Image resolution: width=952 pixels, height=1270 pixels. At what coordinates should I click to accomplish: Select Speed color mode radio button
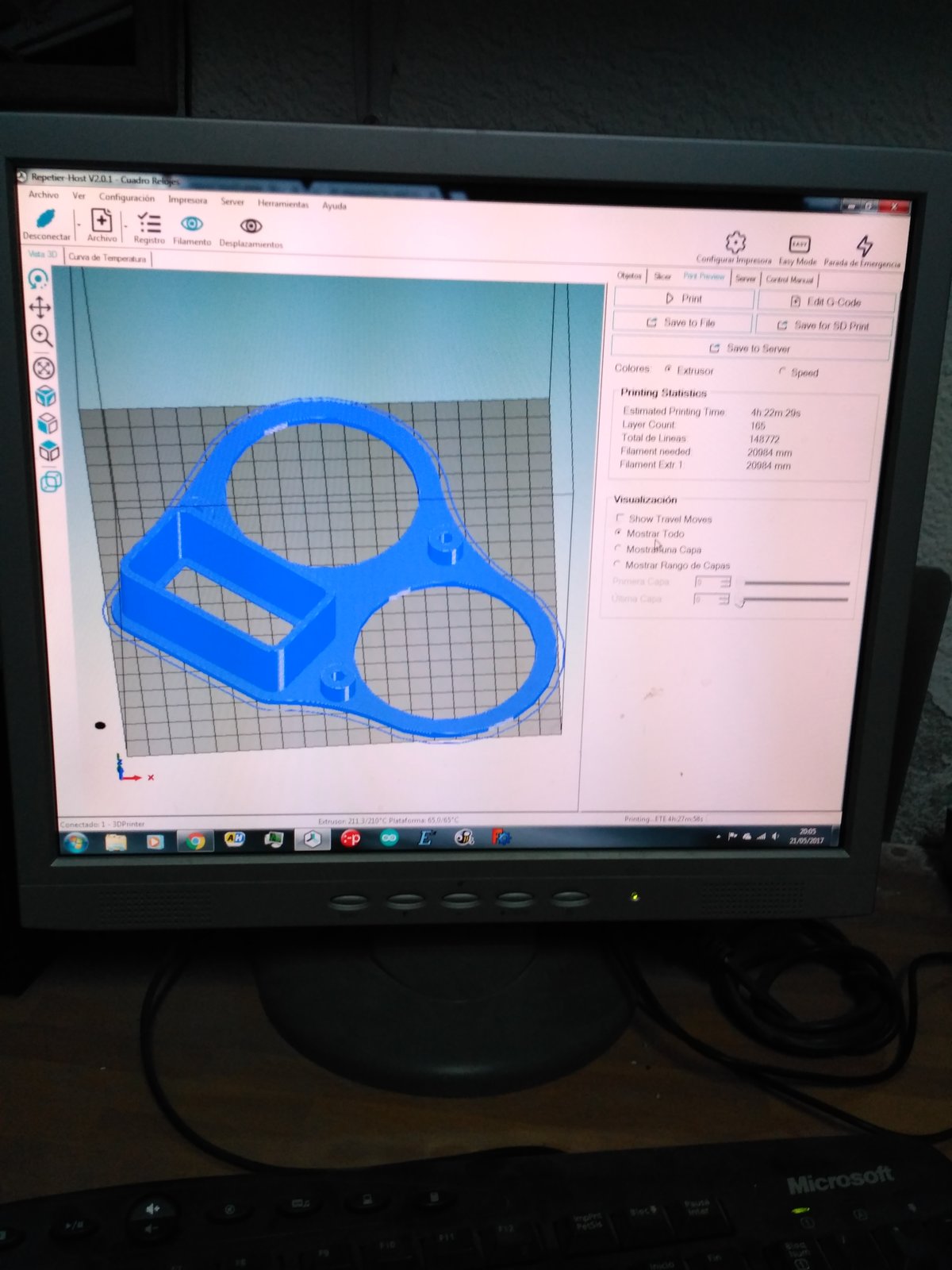[782, 371]
